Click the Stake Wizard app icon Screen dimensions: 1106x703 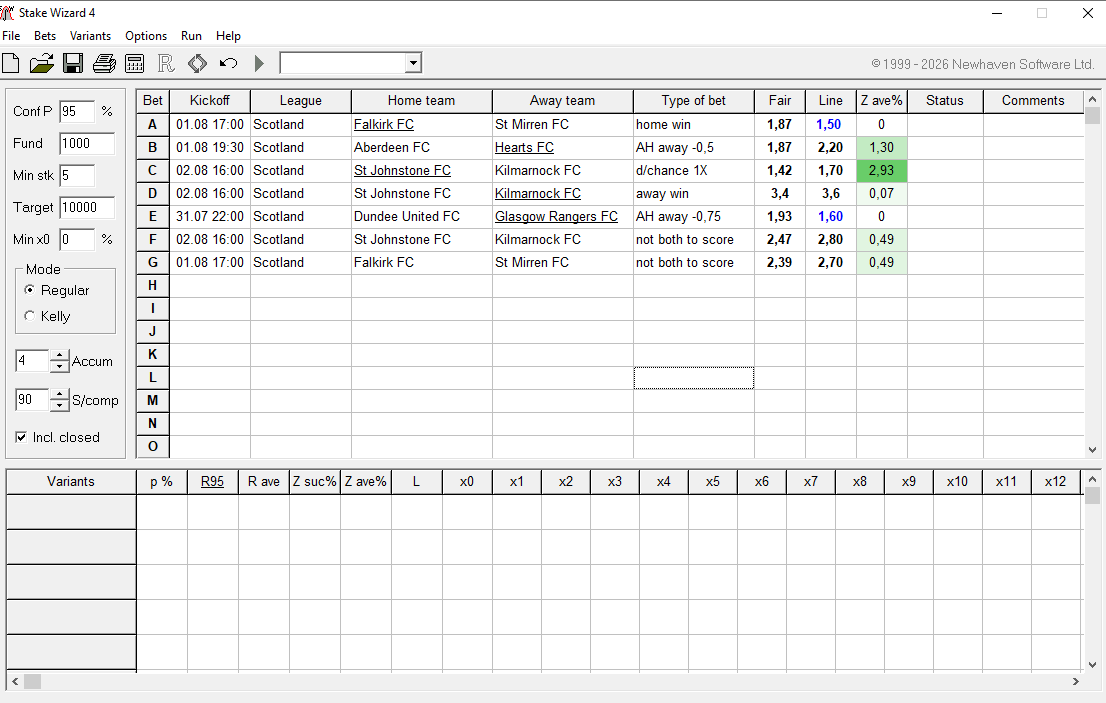click(x=7, y=13)
